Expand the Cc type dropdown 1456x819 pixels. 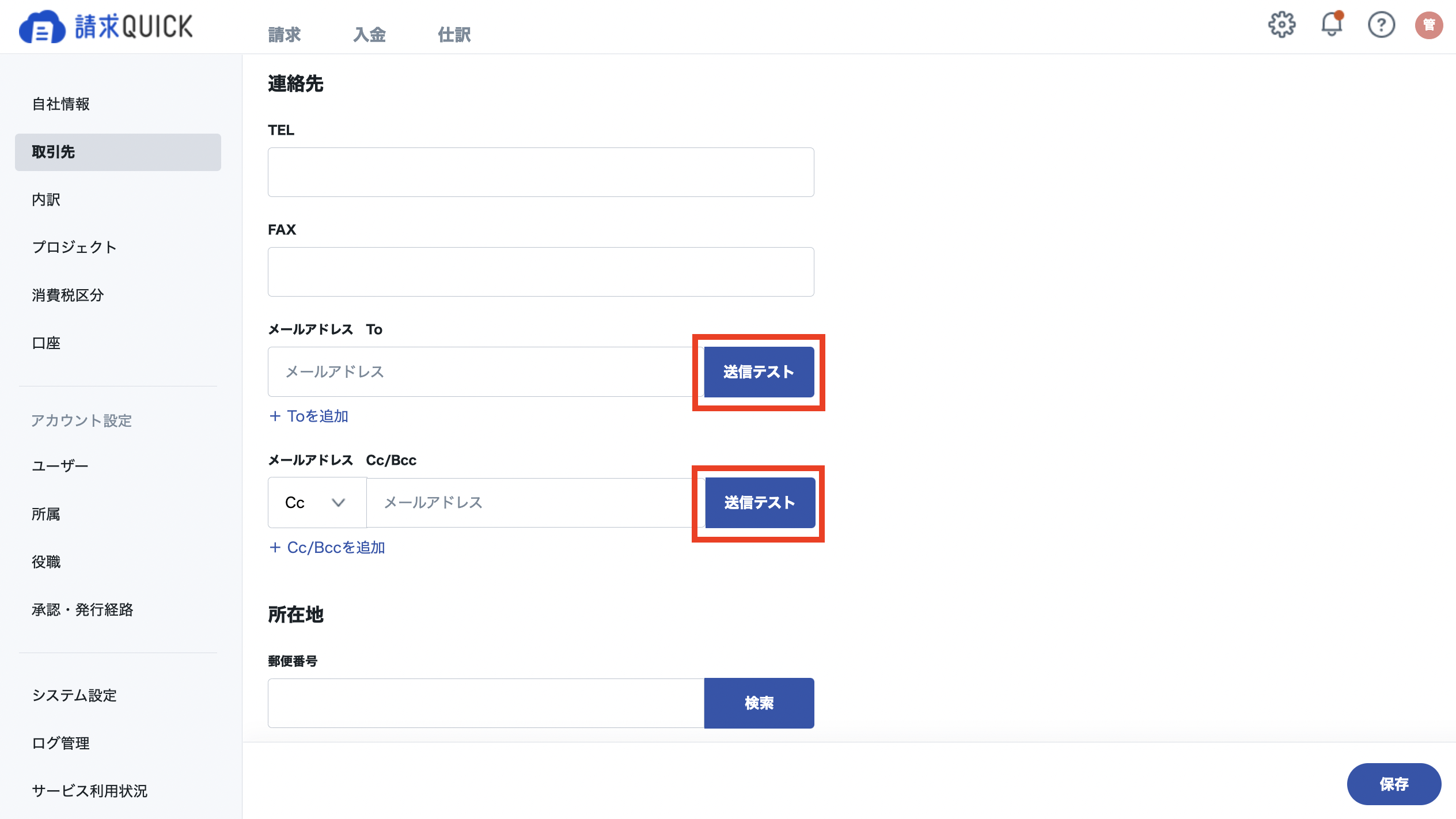pos(317,503)
